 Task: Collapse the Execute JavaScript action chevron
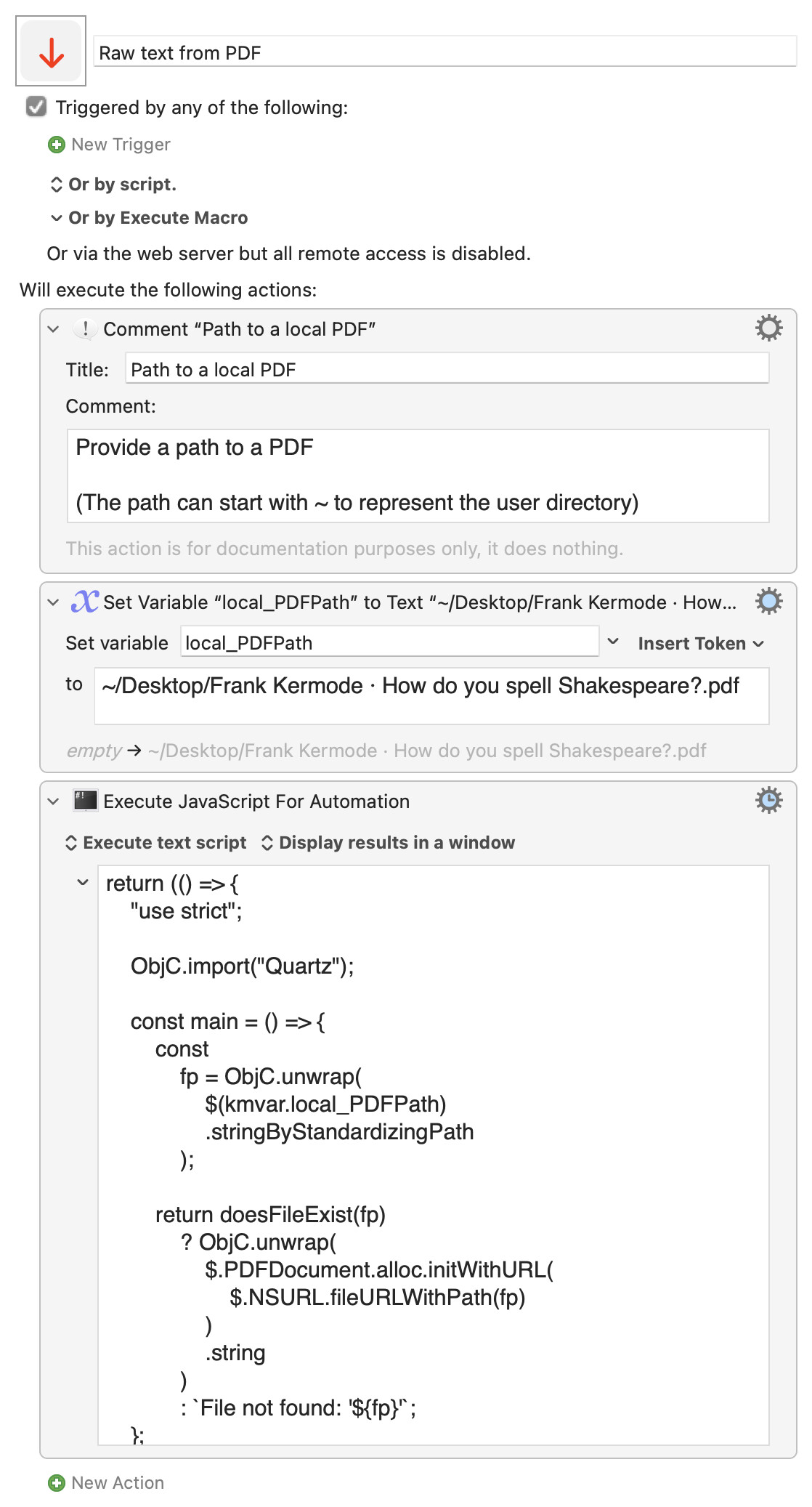[53, 801]
